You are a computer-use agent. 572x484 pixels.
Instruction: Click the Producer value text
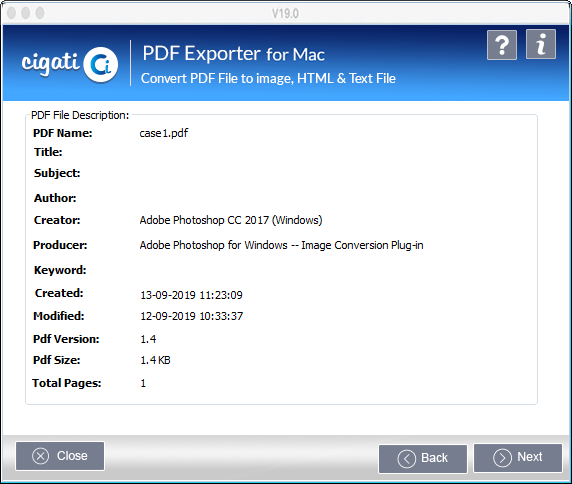tap(281, 245)
